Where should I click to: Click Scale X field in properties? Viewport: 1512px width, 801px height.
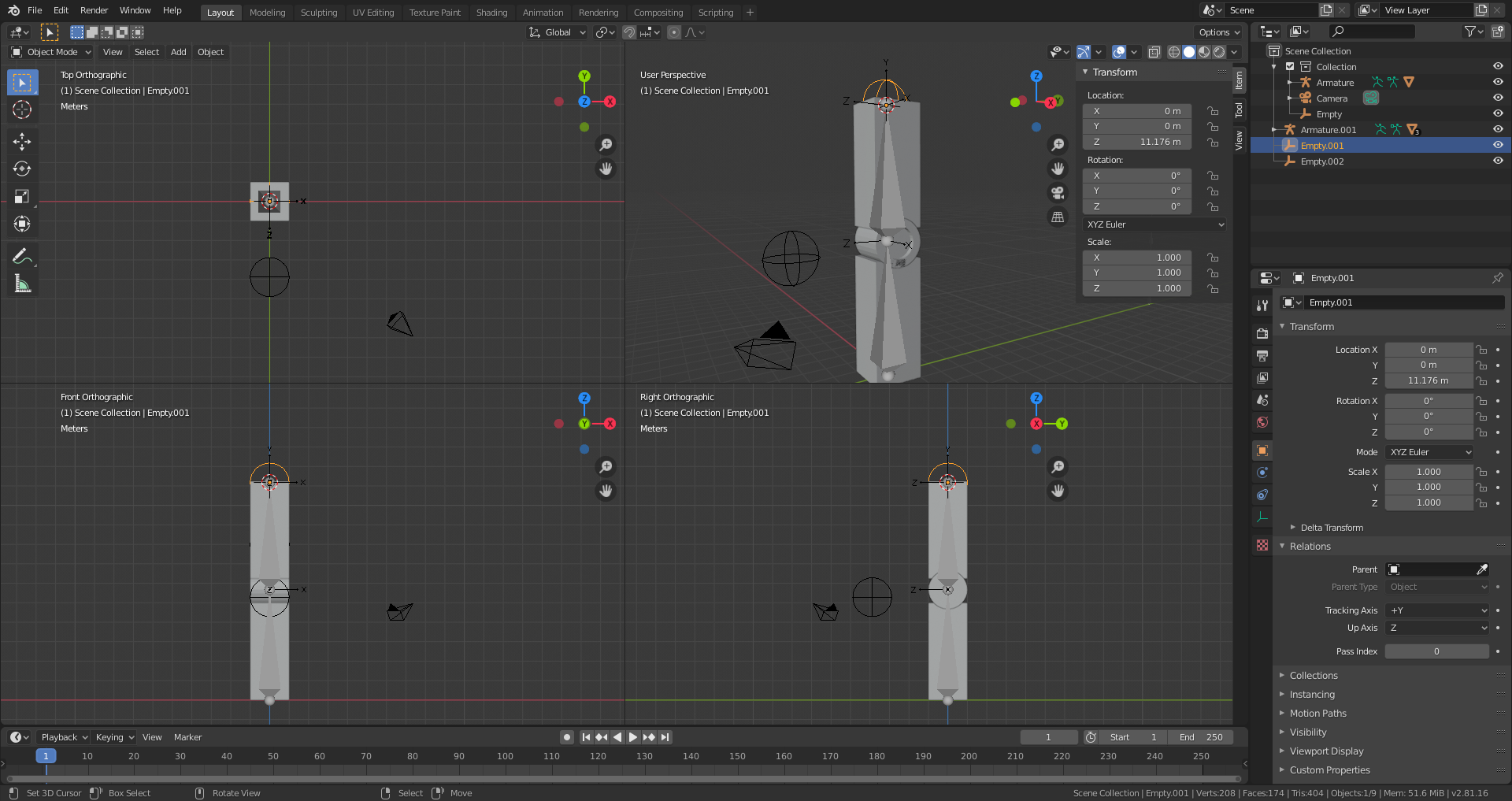1429,472
